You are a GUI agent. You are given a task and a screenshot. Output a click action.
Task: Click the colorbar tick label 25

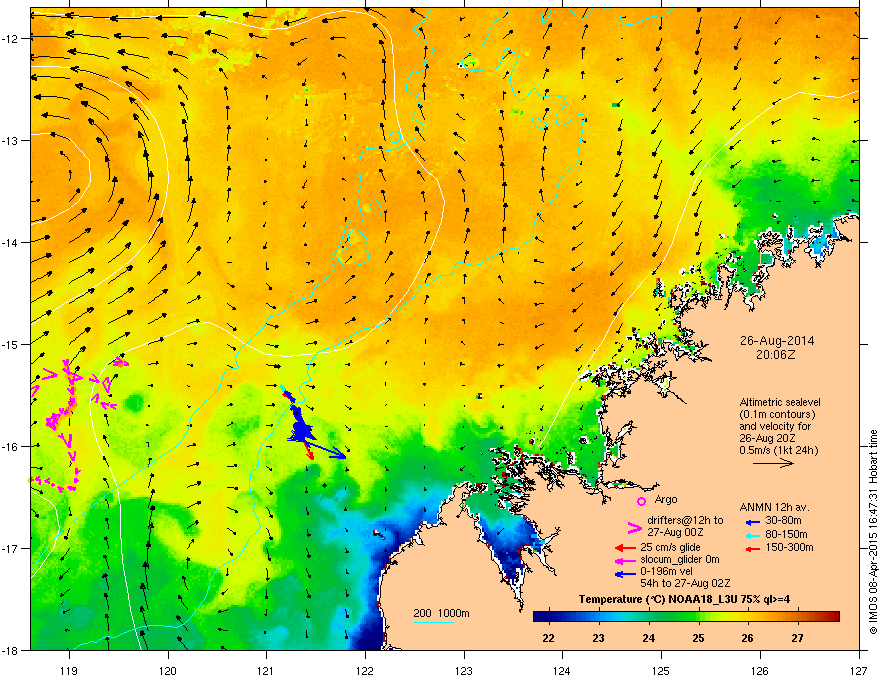click(x=698, y=638)
